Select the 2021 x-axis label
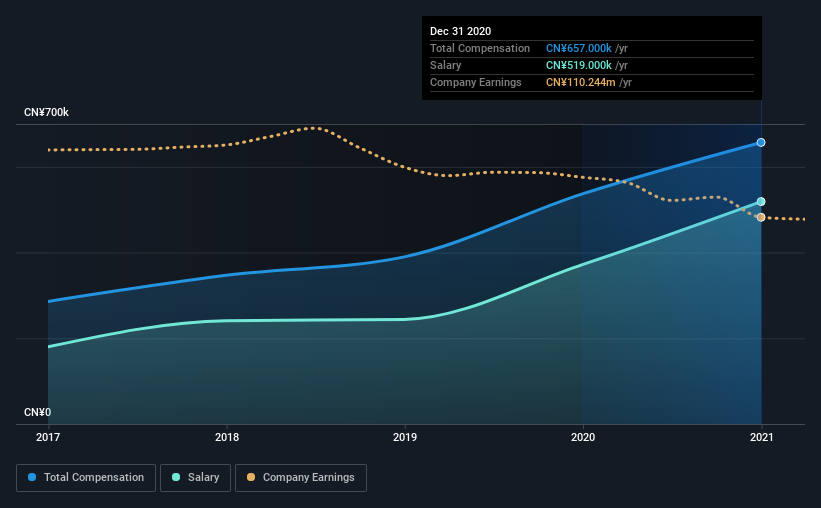821x508 pixels. click(761, 437)
